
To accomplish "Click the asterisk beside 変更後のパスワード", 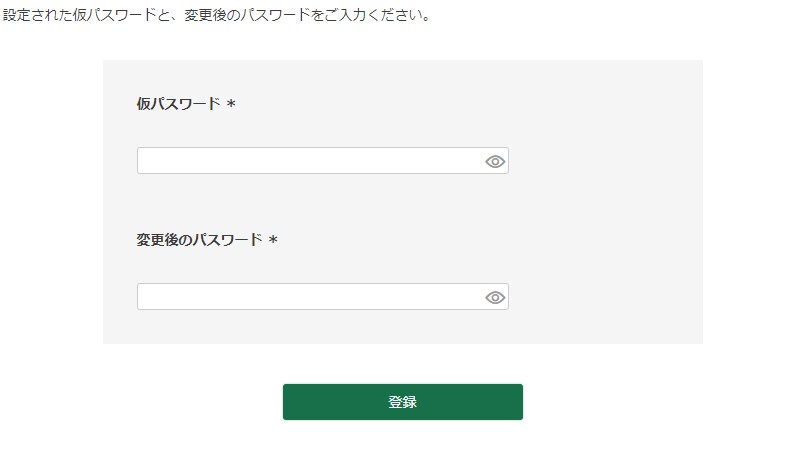I will pyautogui.click(x=273, y=241).
